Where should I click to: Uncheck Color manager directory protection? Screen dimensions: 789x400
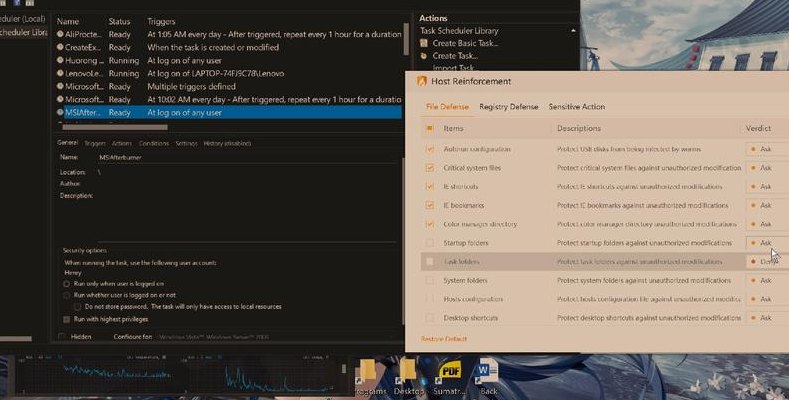click(x=429, y=224)
